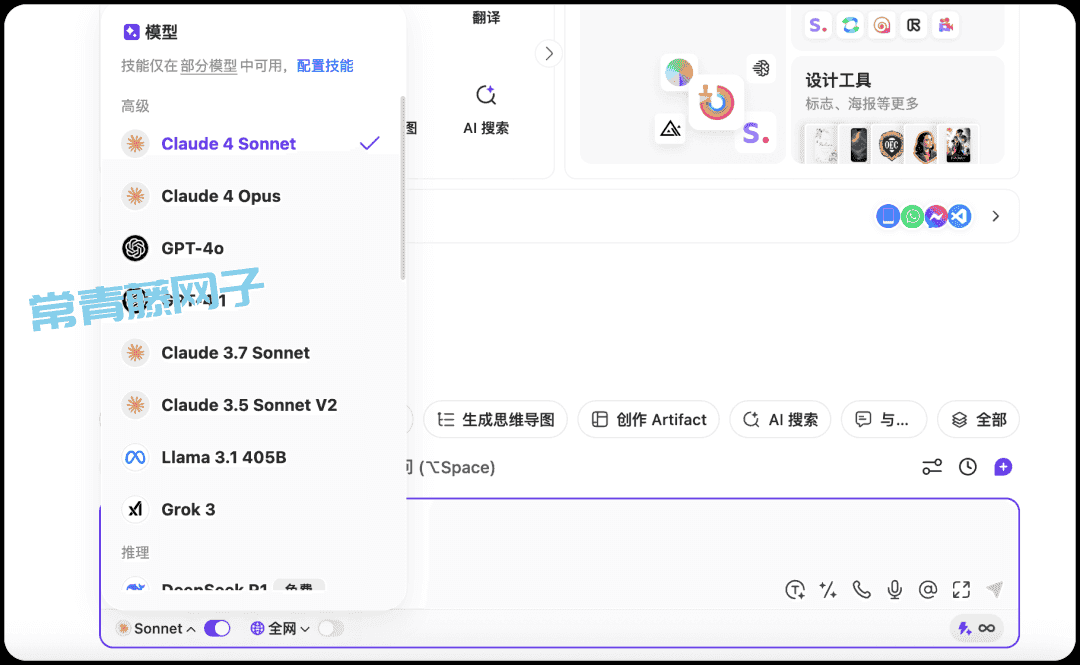Click the large orange-pink ring icon
1080x665 pixels.
pos(716,103)
